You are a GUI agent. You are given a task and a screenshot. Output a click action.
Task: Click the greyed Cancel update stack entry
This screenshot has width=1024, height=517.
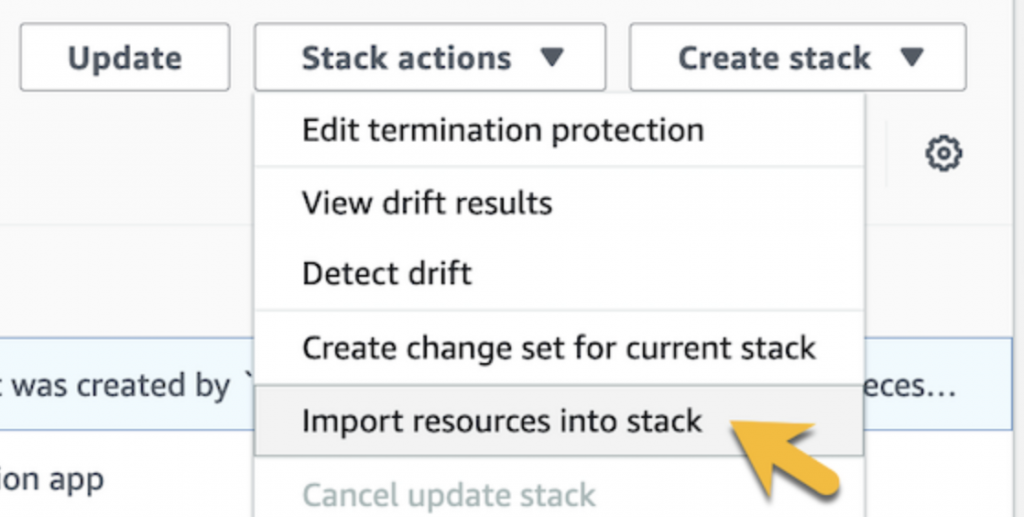coord(449,494)
